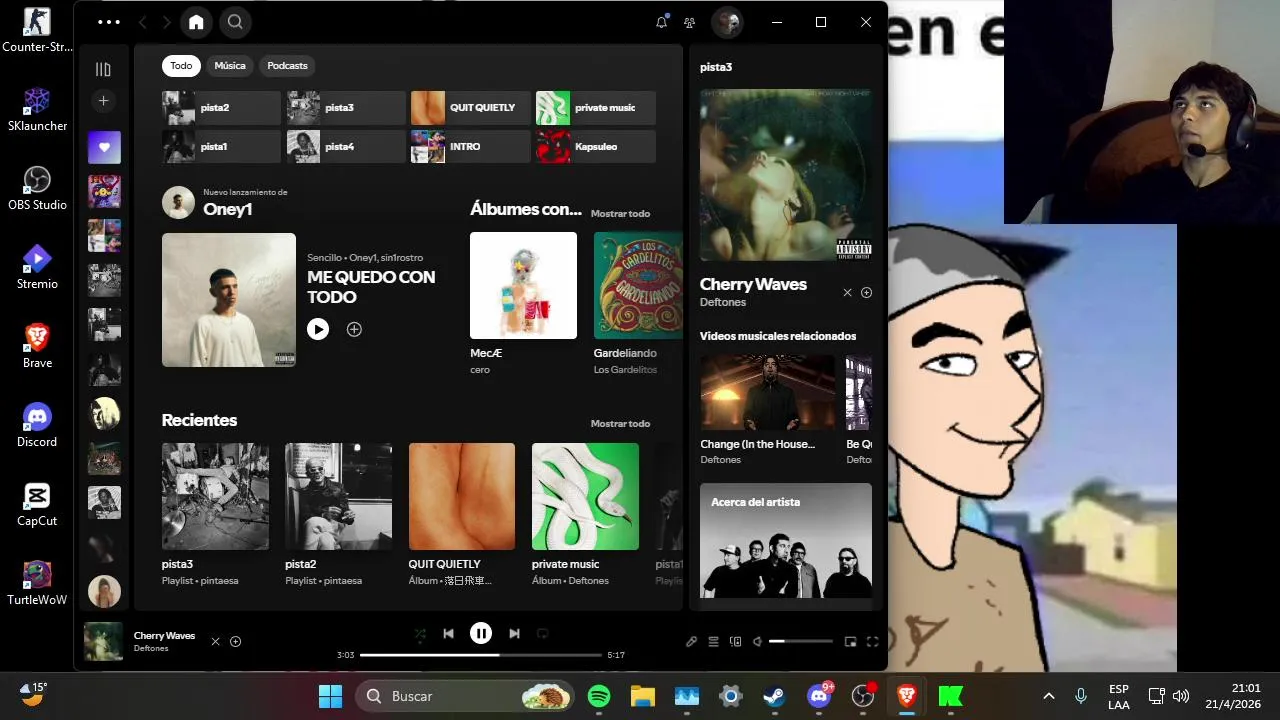
Task: Open the pista2 shortcut tile
Action: (221, 108)
